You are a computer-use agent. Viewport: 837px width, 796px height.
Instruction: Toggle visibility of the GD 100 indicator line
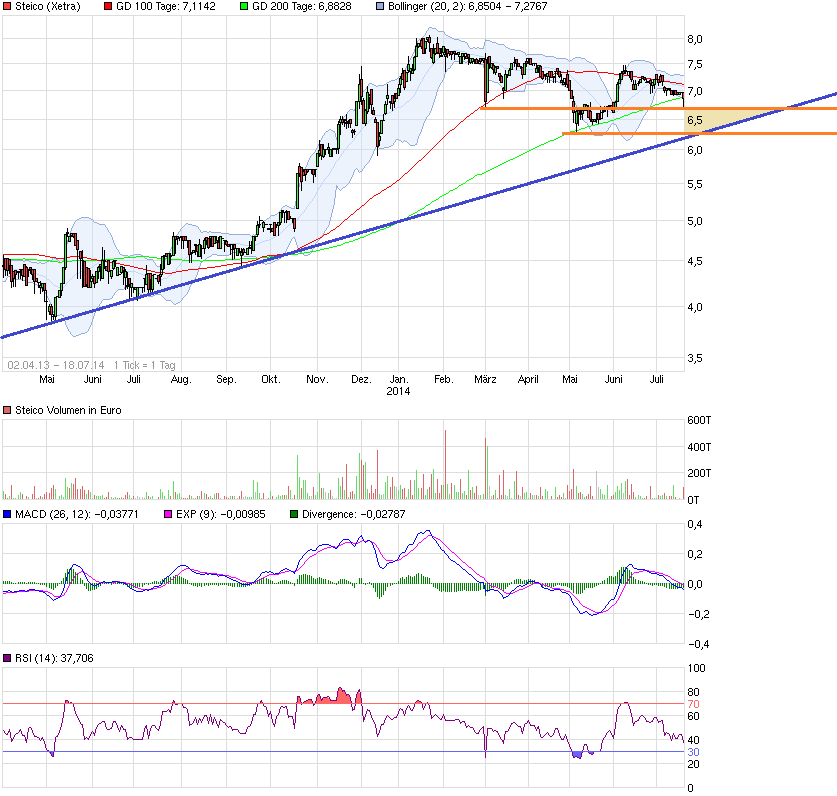[x=107, y=6]
